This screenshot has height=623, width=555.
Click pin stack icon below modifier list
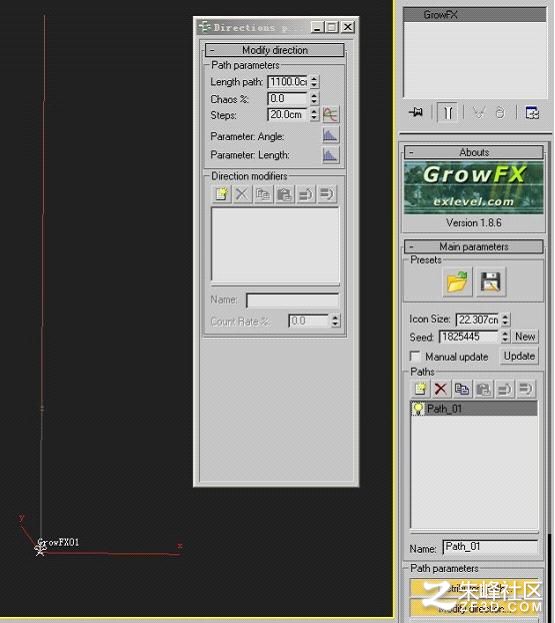pyautogui.click(x=416, y=112)
